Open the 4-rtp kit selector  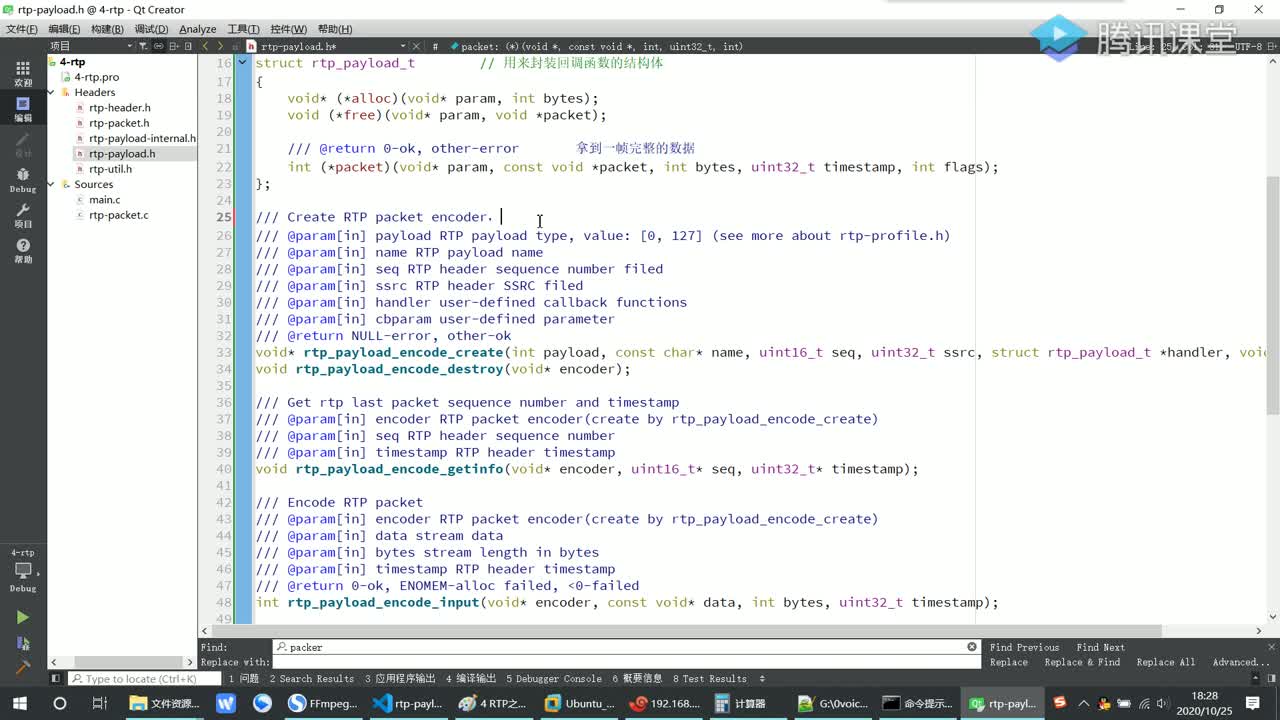(x=22, y=570)
